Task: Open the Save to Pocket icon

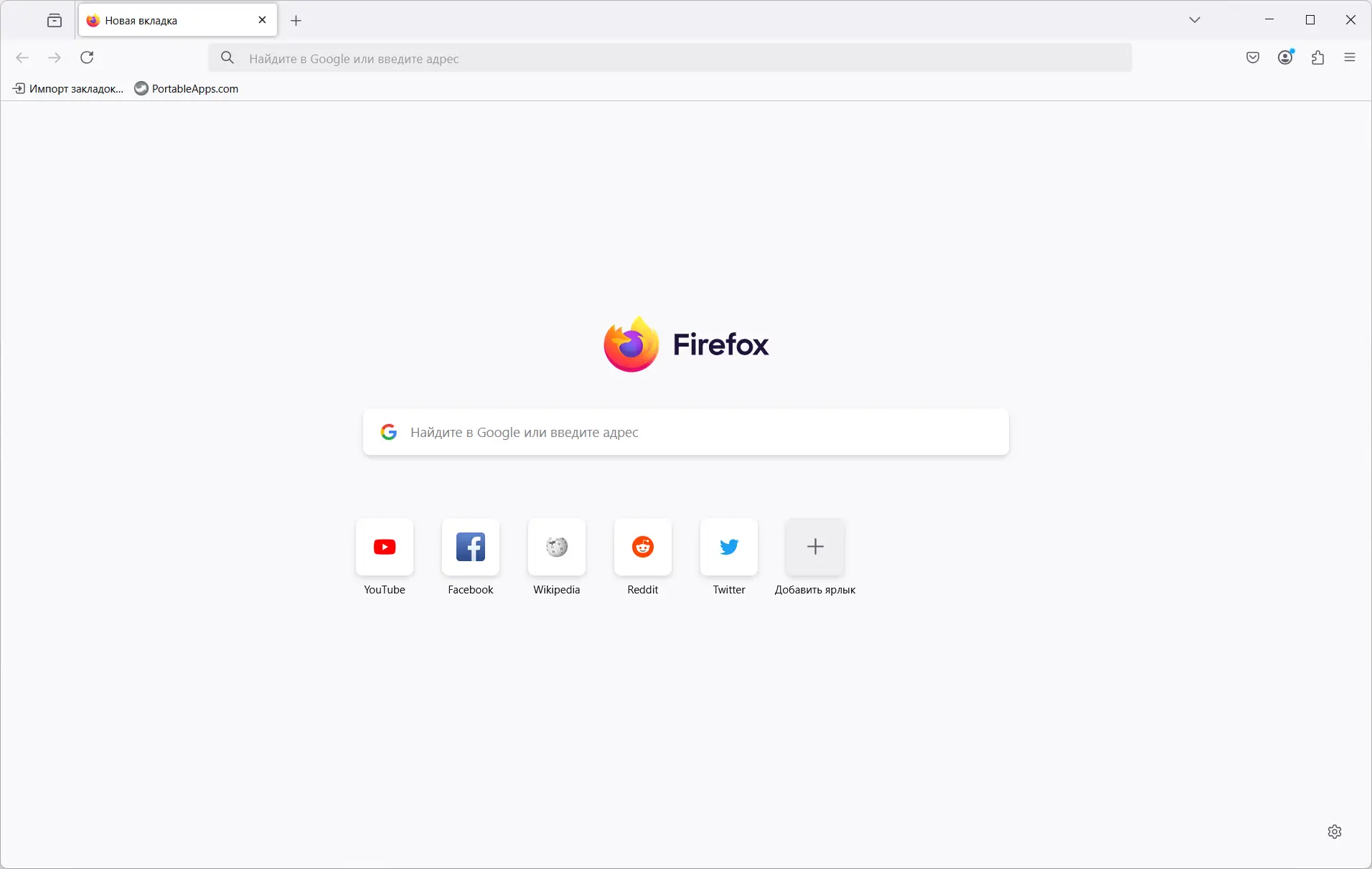Action: (1253, 57)
